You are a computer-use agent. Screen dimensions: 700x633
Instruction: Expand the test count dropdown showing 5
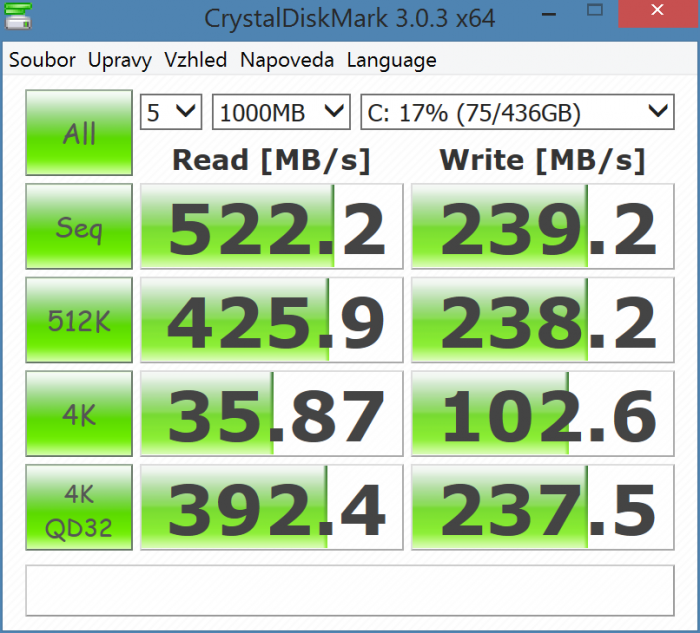(x=171, y=112)
